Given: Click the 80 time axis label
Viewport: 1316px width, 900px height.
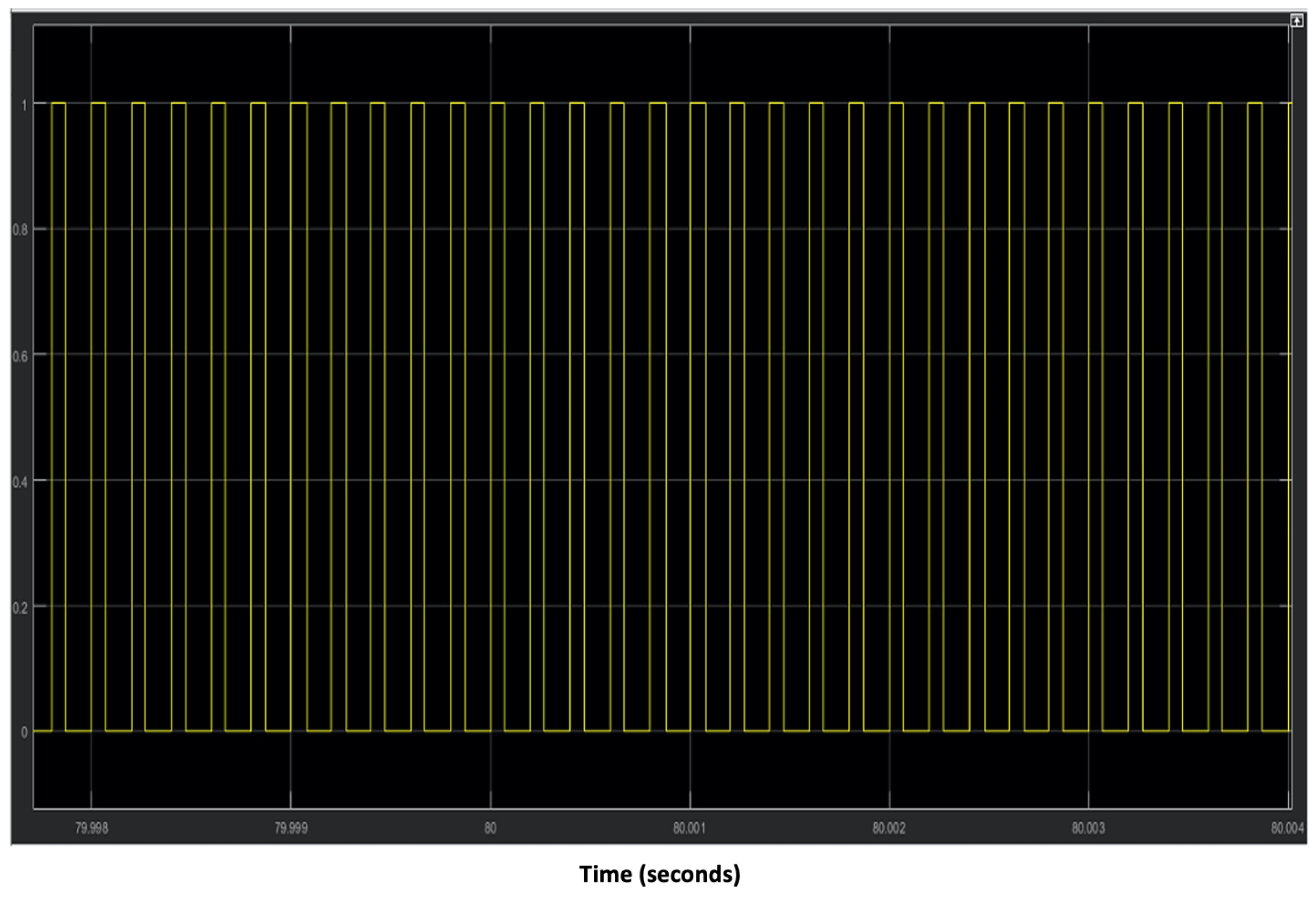Looking at the screenshot, I should tap(490, 828).
